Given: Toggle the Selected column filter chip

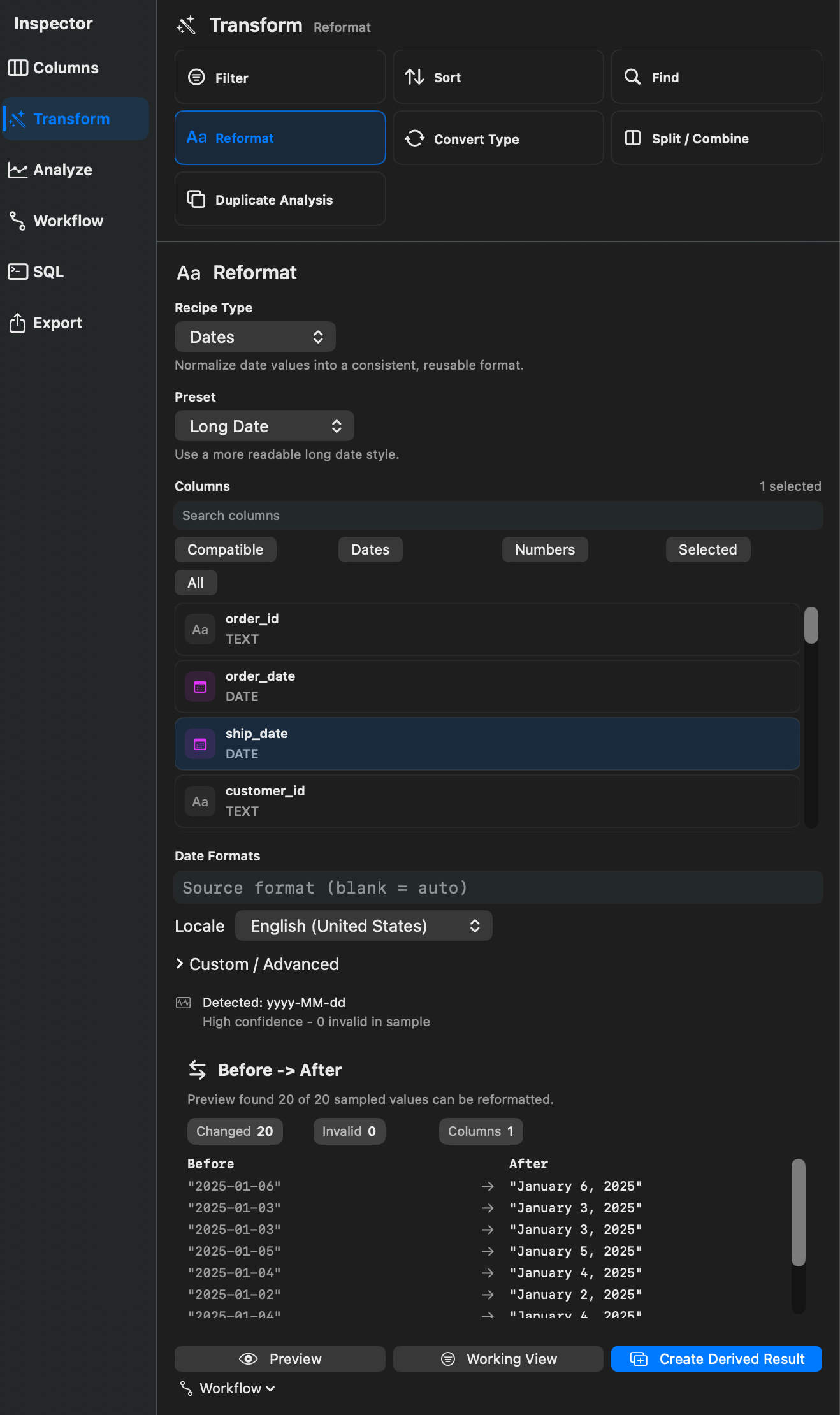Looking at the screenshot, I should point(708,549).
